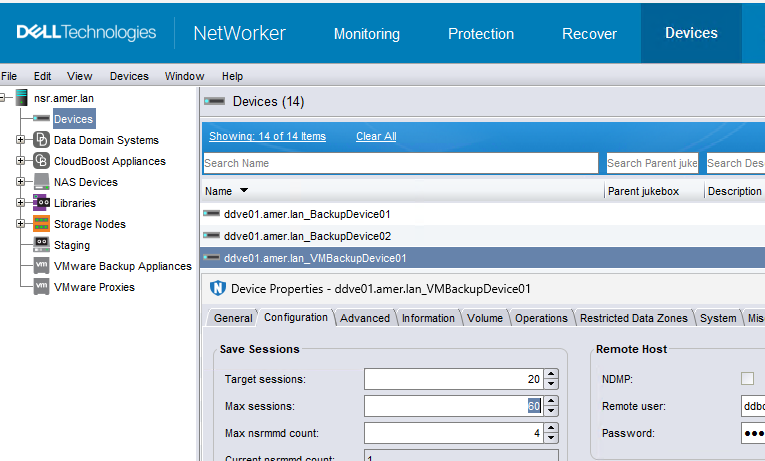Expand the Data Domain Systems node
Image resolution: width=765 pixels, height=461 pixels.
coord(20,140)
